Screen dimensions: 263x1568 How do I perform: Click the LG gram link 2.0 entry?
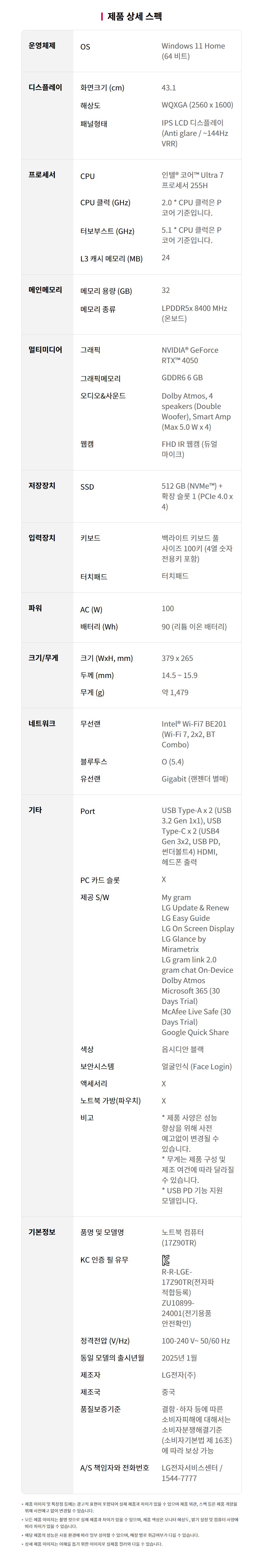pyautogui.click(x=189, y=959)
